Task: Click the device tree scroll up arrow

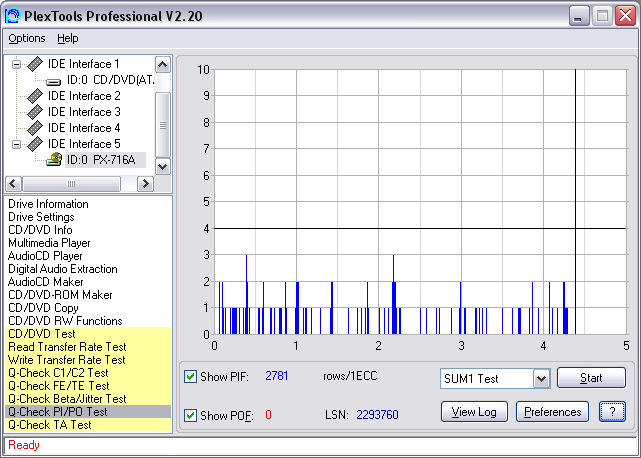Action: 163,65
